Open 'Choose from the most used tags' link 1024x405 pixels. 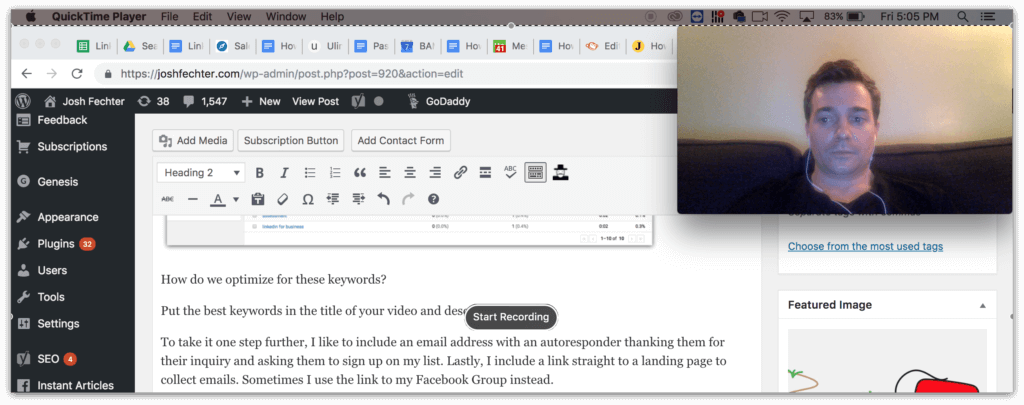[x=865, y=246]
